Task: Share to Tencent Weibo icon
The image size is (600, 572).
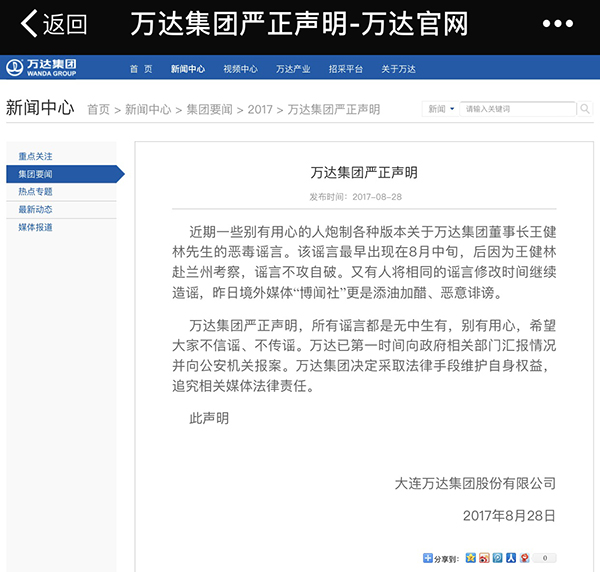Action: coord(498,558)
